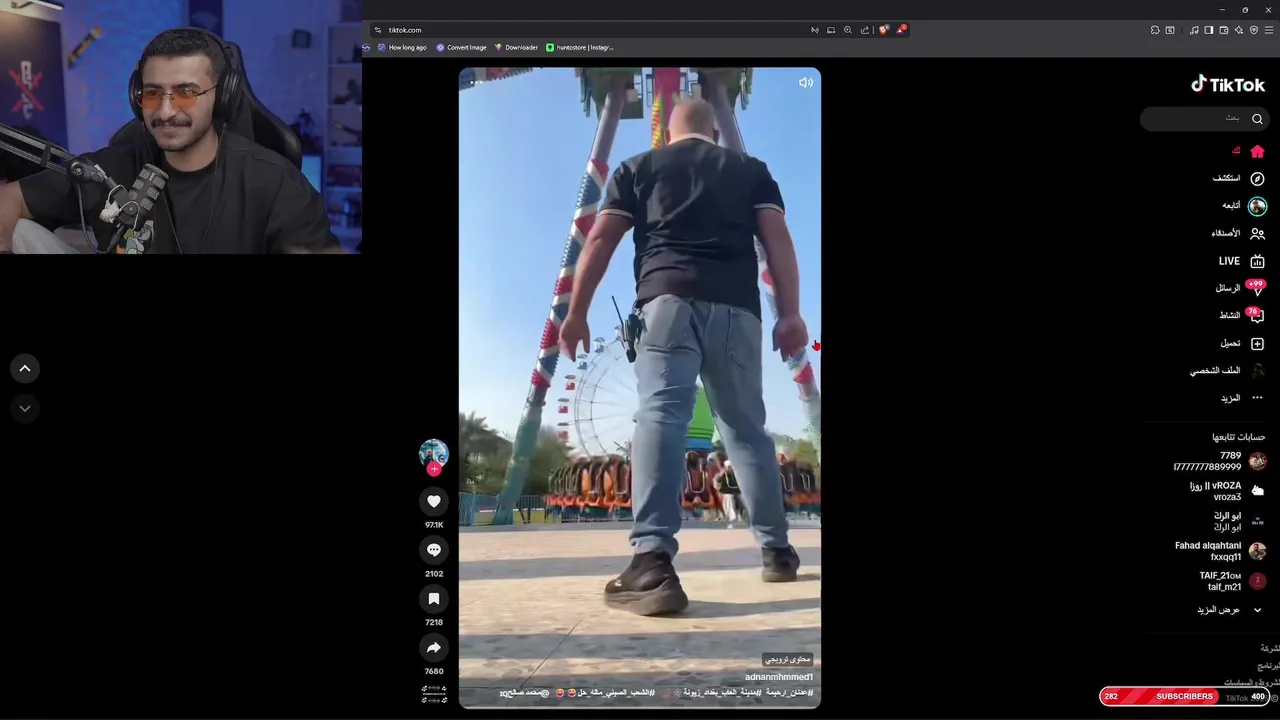Click the promotional content label on the video
The image size is (1280, 720).
point(788,659)
